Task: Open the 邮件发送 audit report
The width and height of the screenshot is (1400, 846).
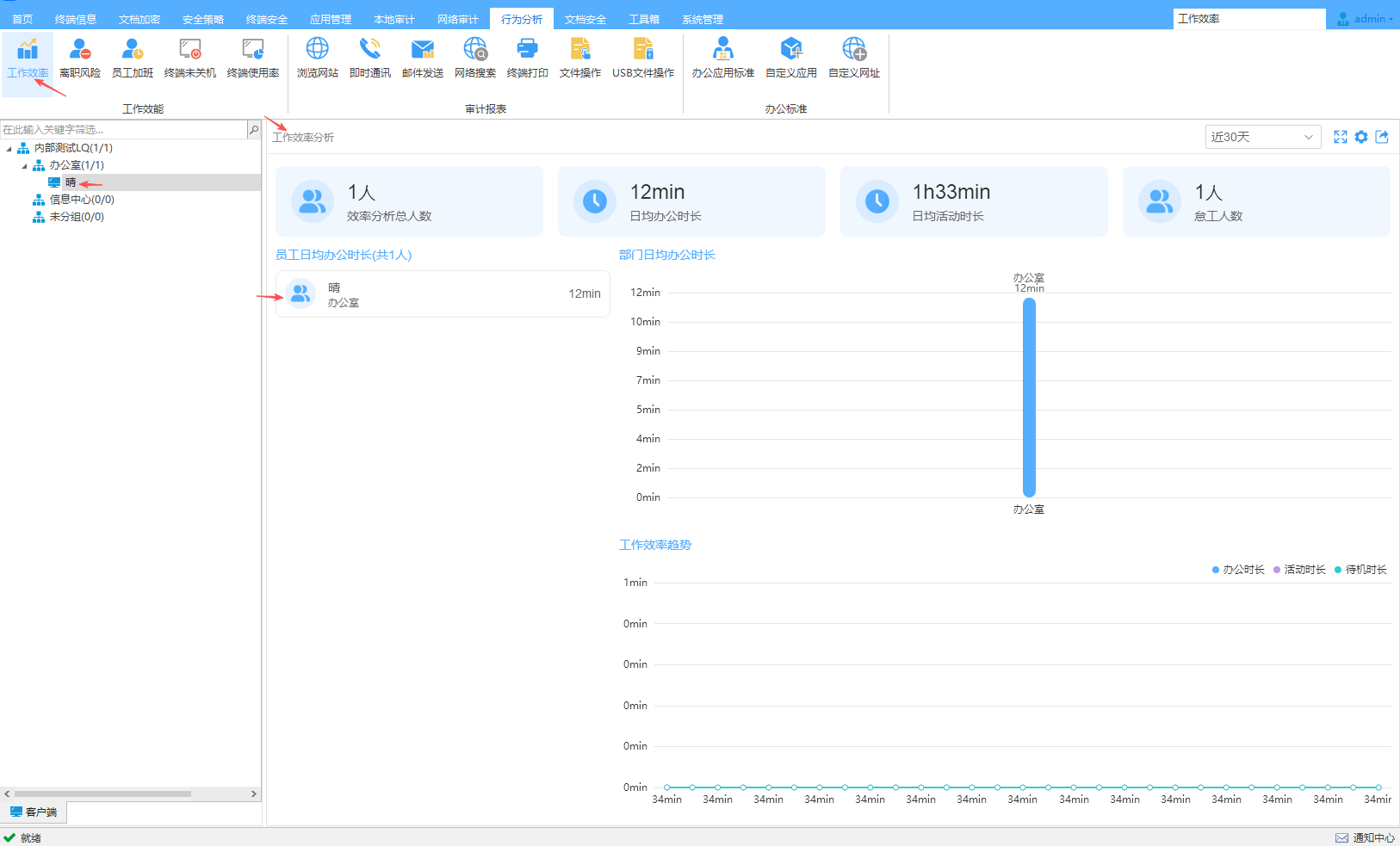Action: pyautogui.click(x=423, y=58)
